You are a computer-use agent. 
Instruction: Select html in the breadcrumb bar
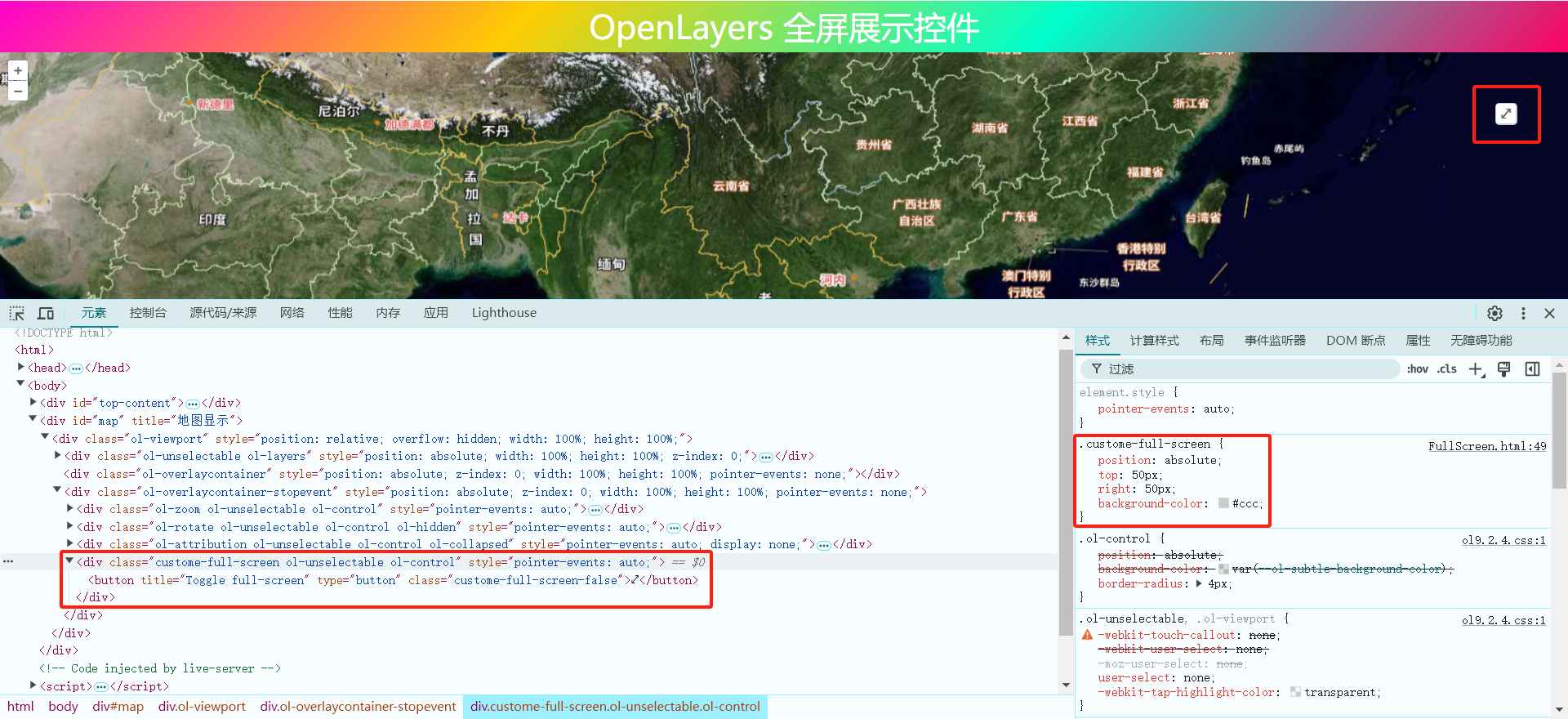20,707
